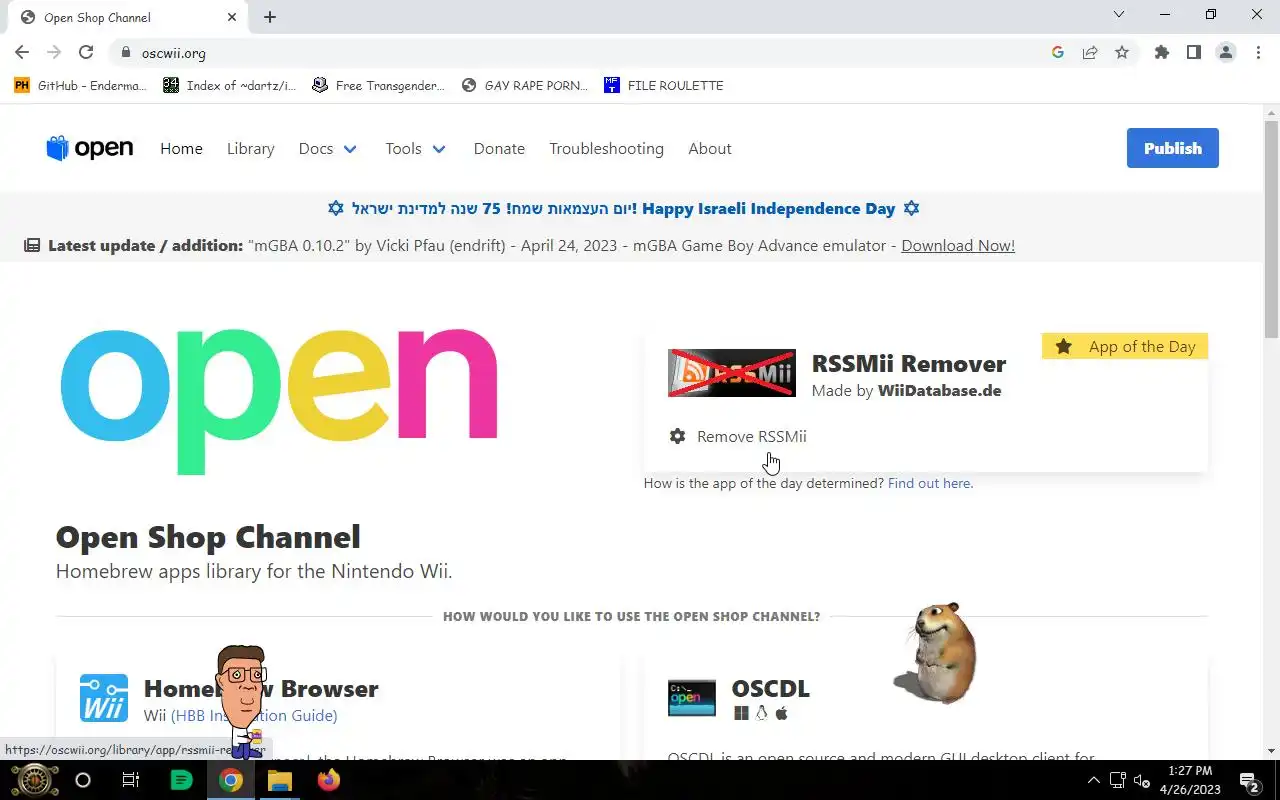The height and width of the screenshot is (800, 1280).
Task: Bookmark this page with the star icon
Action: (1122, 53)
